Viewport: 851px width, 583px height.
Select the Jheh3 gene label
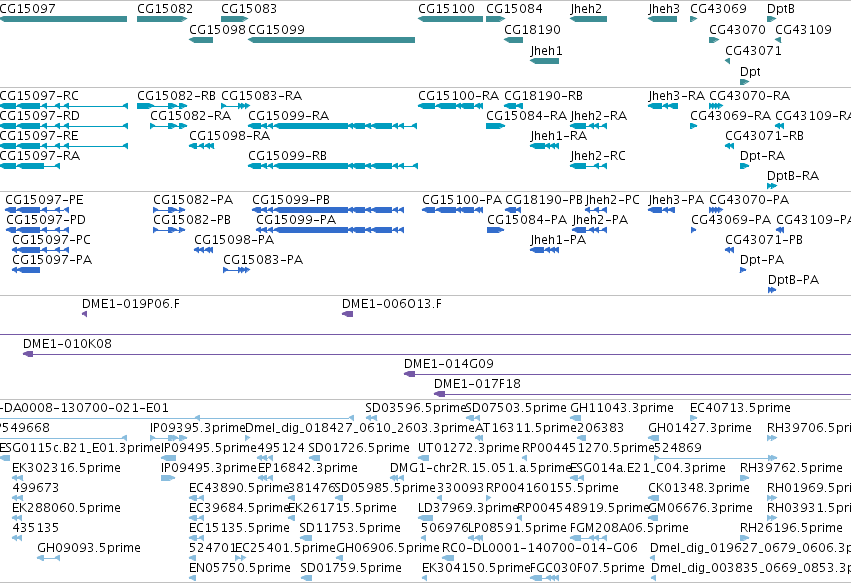click(x=664, y=9)
